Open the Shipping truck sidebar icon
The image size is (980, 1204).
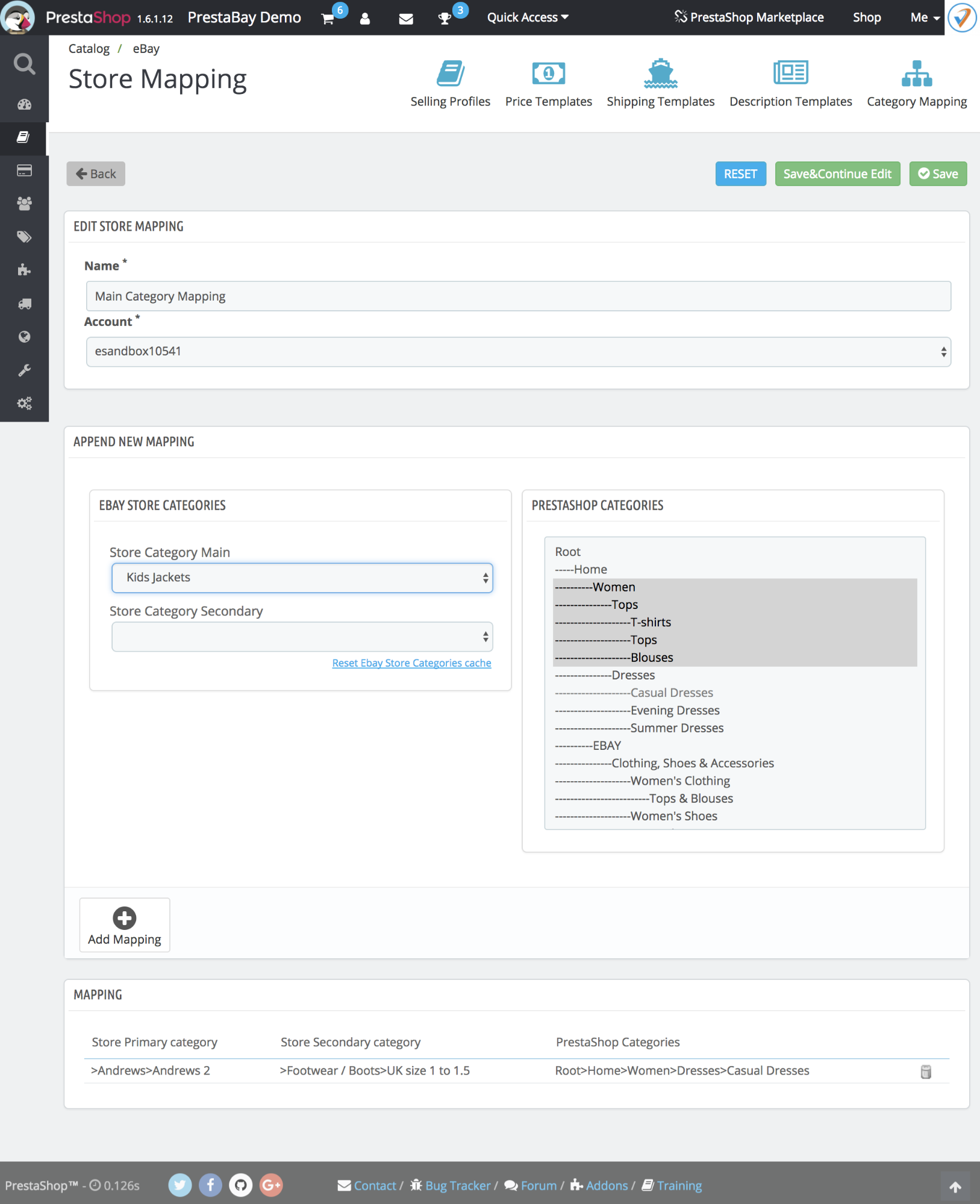pyautogui.click(x=24, y=304)
